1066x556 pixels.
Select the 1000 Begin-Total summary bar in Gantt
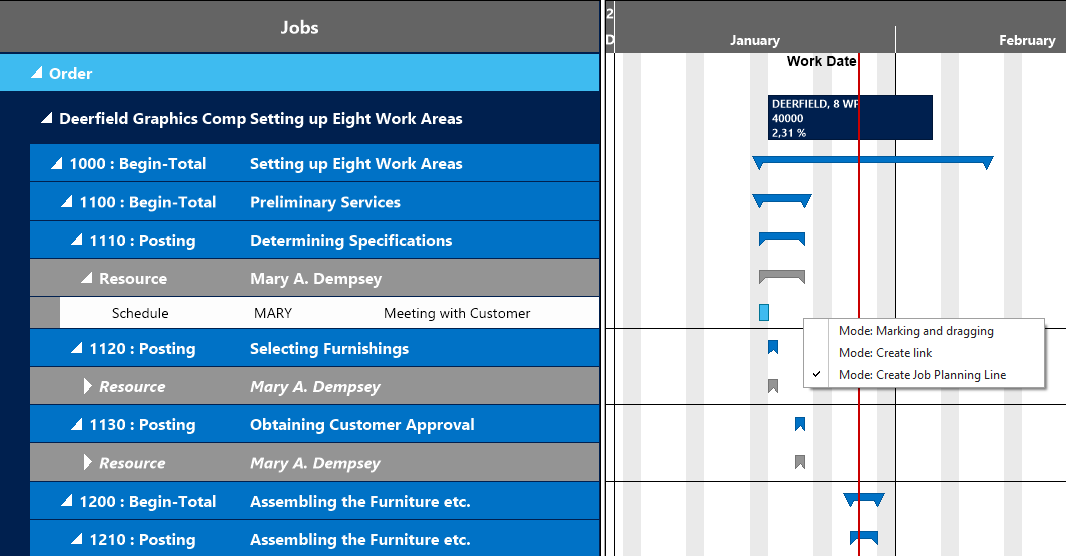[872, 160]
